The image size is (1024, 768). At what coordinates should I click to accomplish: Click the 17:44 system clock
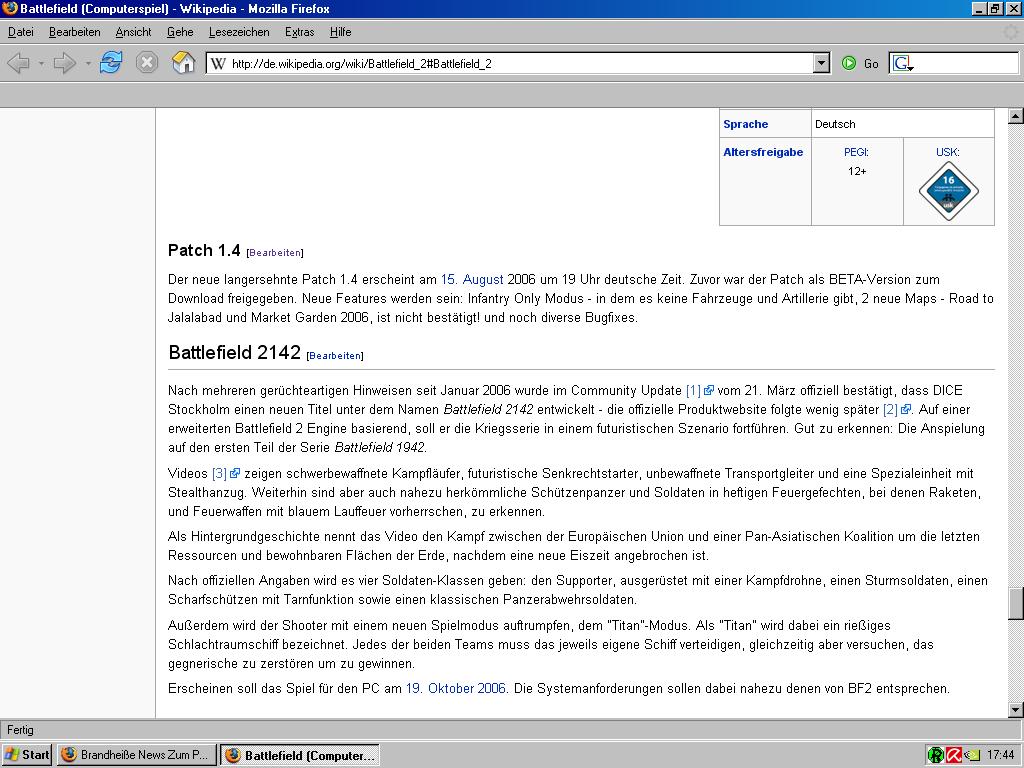[x=1000, y=755]
